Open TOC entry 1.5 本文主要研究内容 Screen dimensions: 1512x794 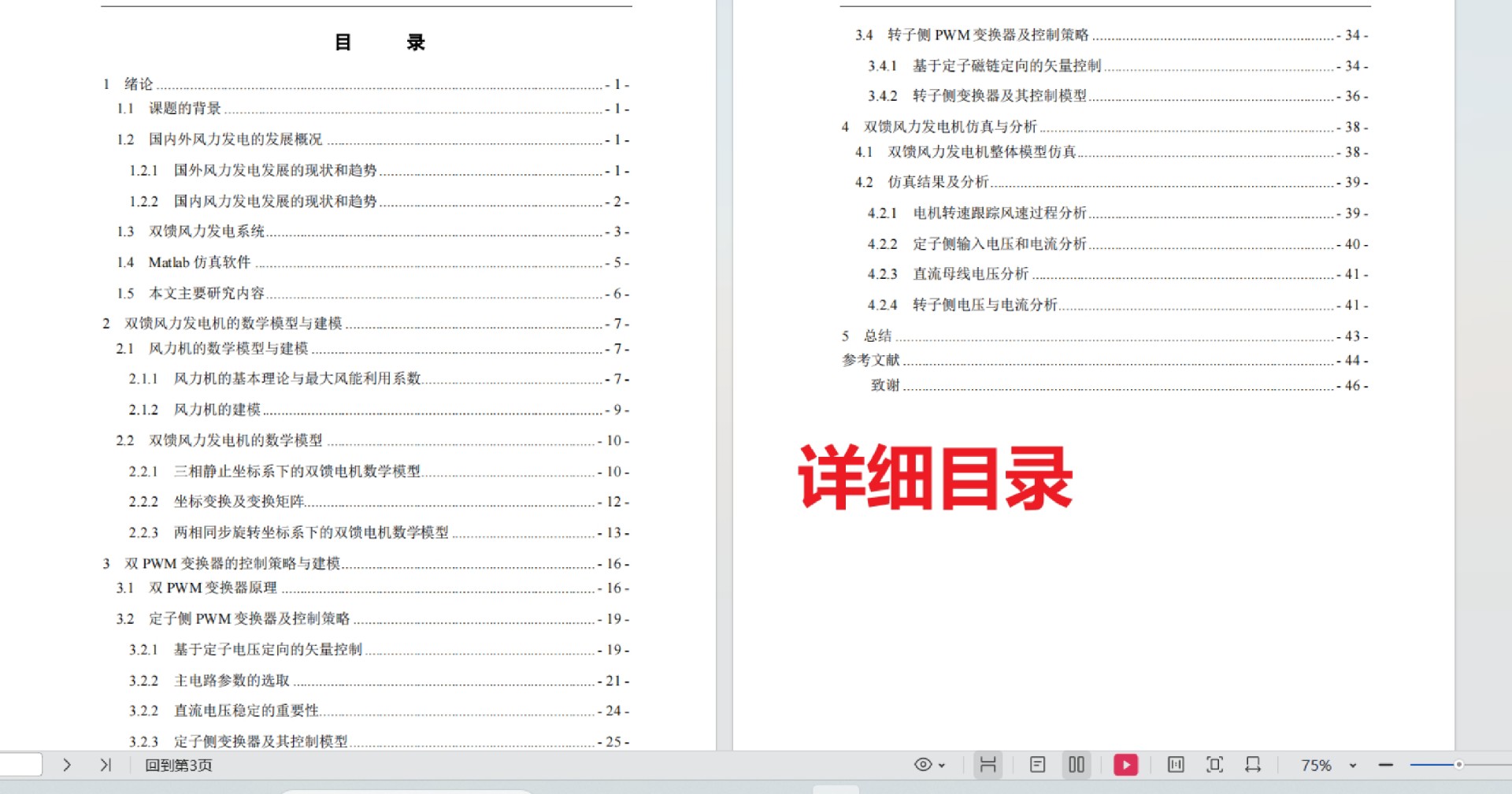(x=373, y=293)
